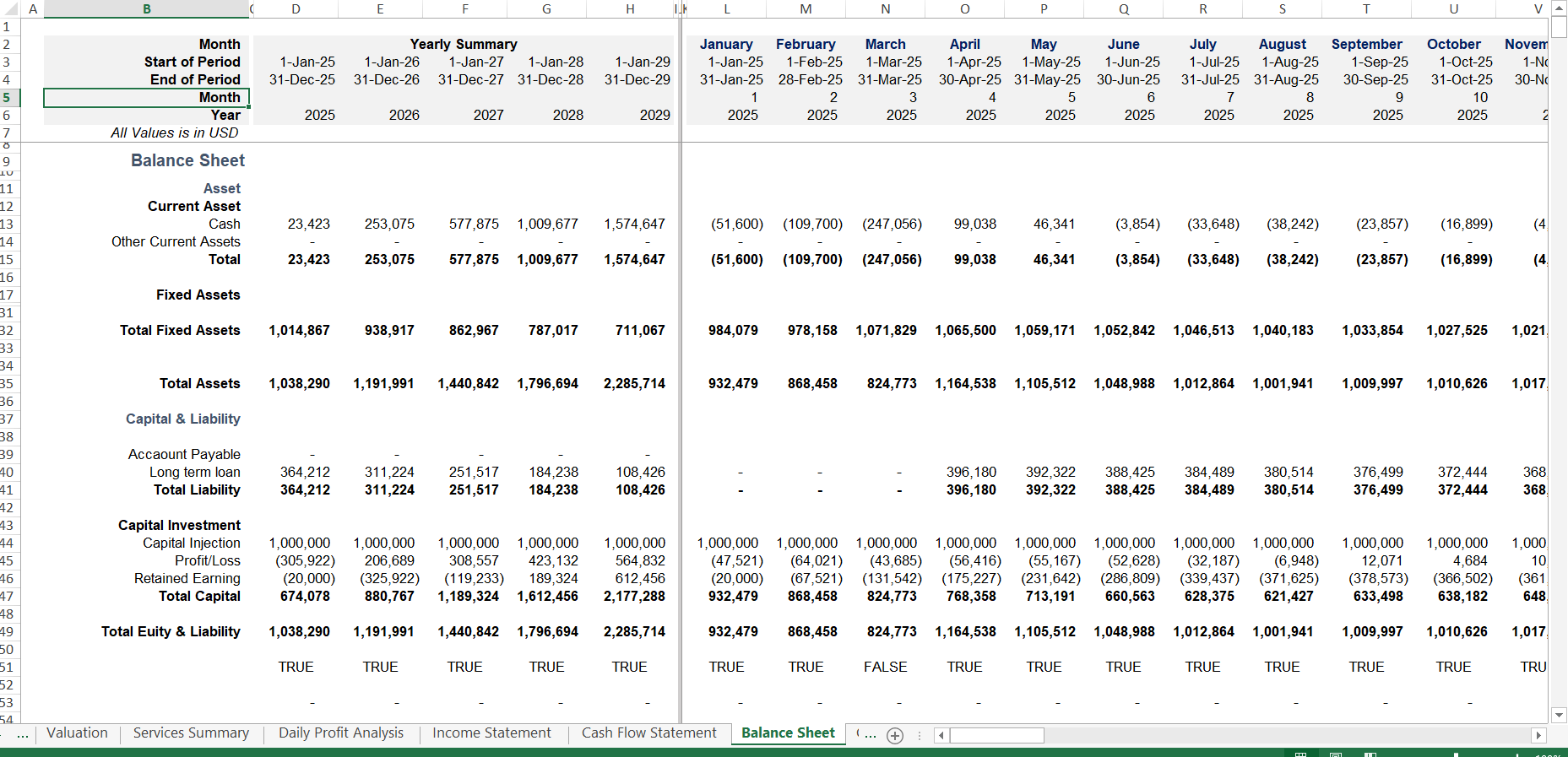Viewport: 1568px width, 757px height.
Task: Select column L header
Action: (x=727, y=9)
